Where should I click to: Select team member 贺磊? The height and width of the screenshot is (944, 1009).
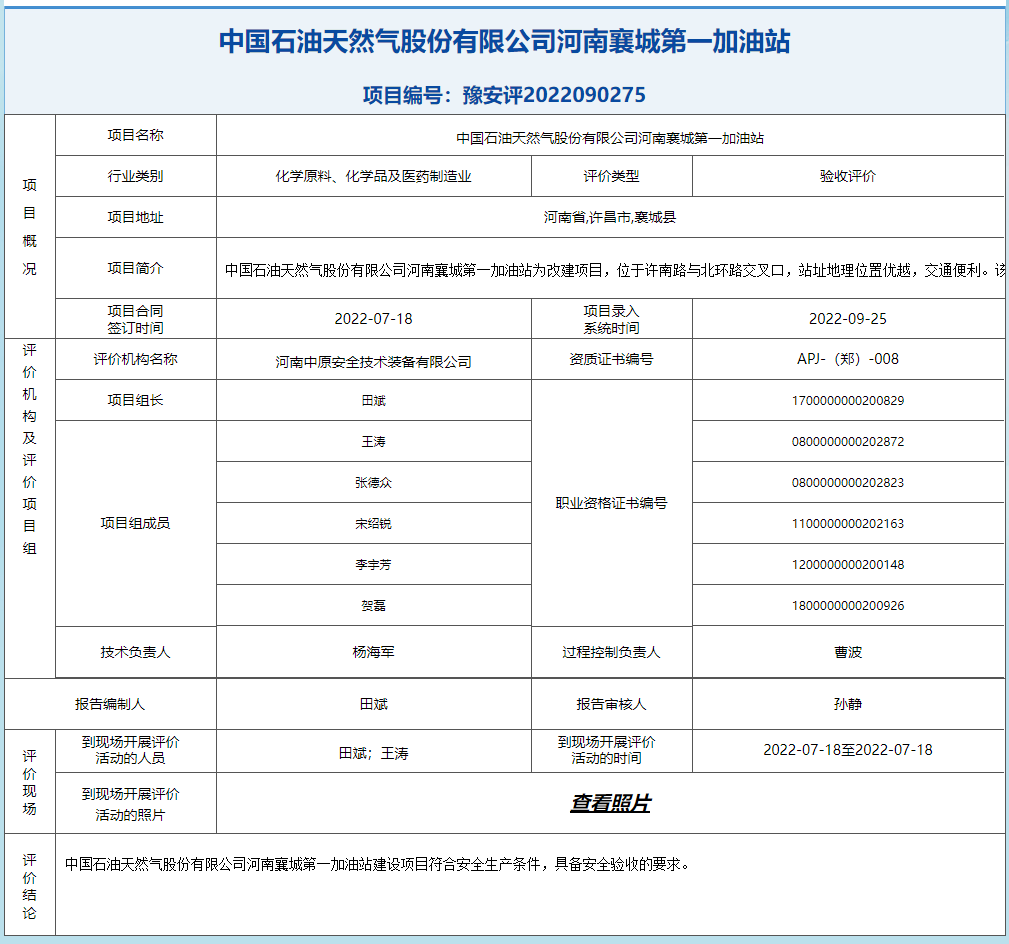click(x=373, y=606)
